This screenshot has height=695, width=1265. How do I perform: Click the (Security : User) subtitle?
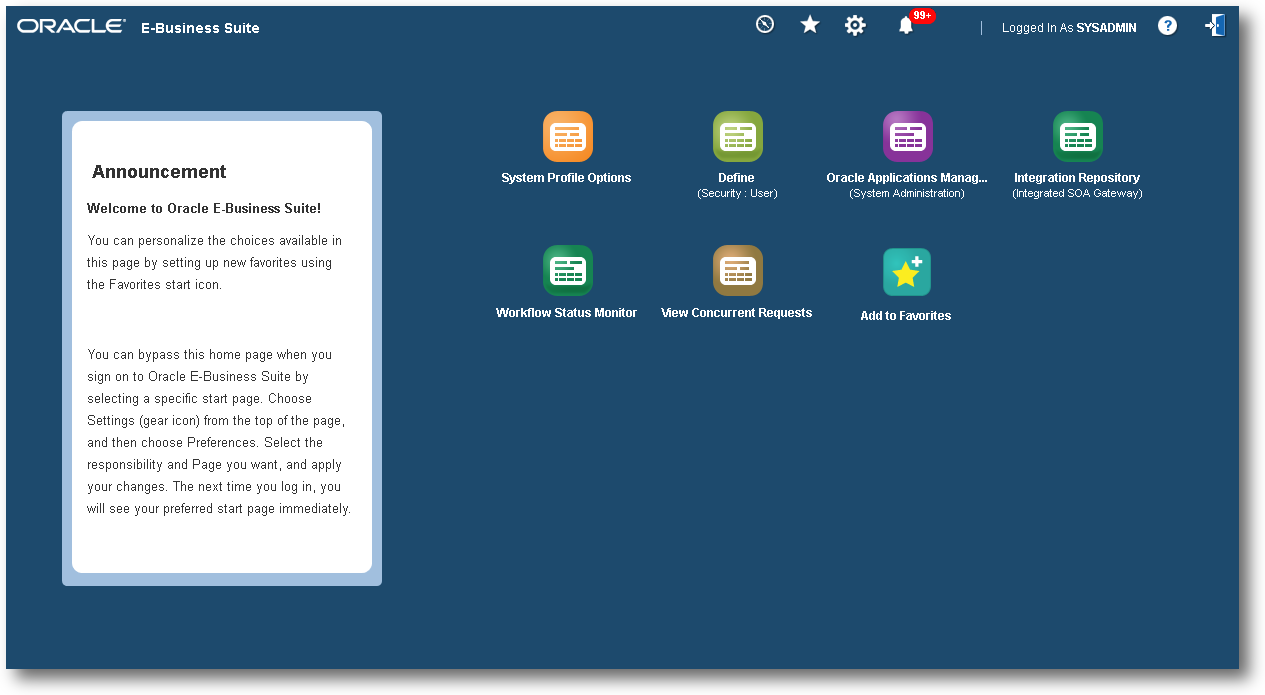tap(737, 193)
